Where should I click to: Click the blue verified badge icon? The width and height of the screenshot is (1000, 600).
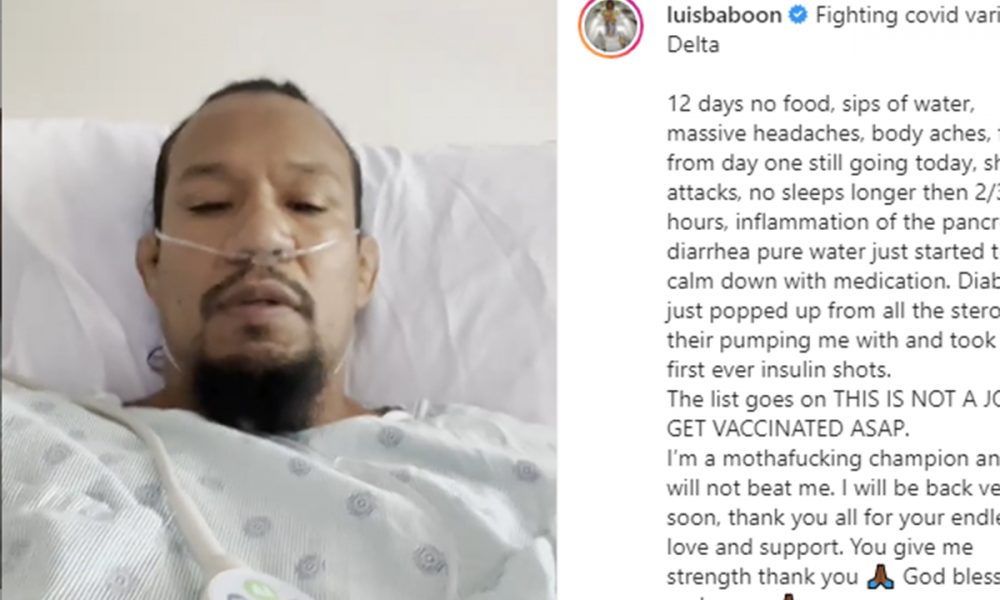pyautogui.click(x=798, y=15)
